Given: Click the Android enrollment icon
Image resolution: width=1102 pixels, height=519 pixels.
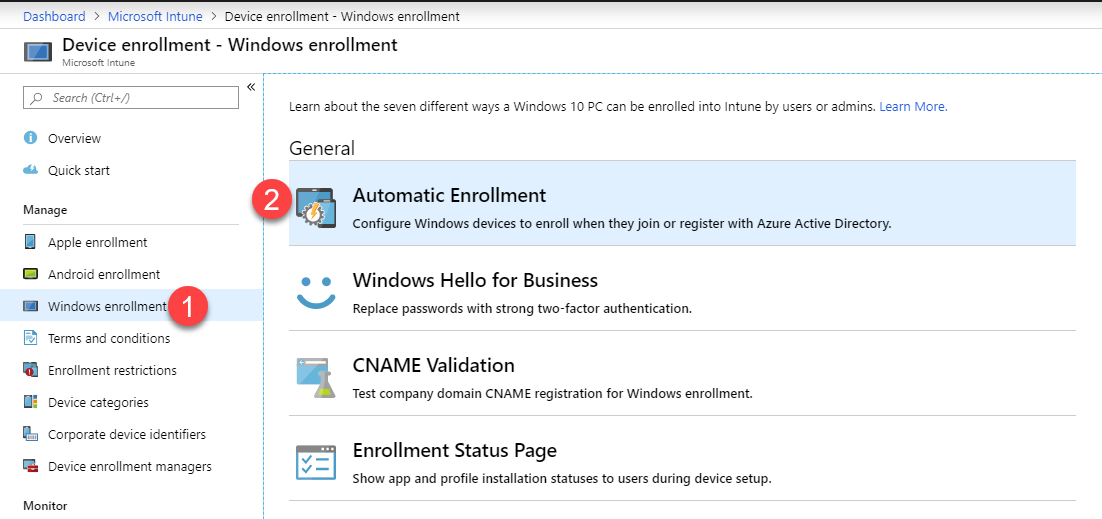Looking at the screenshot, I should click(x=30, y=274).
